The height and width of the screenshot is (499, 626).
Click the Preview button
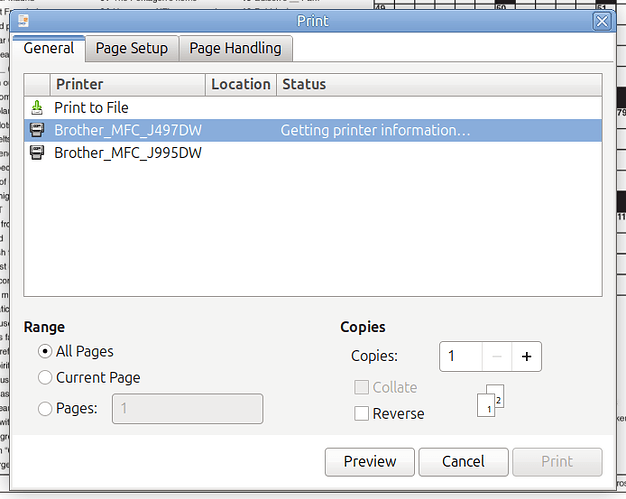point(370,462)
